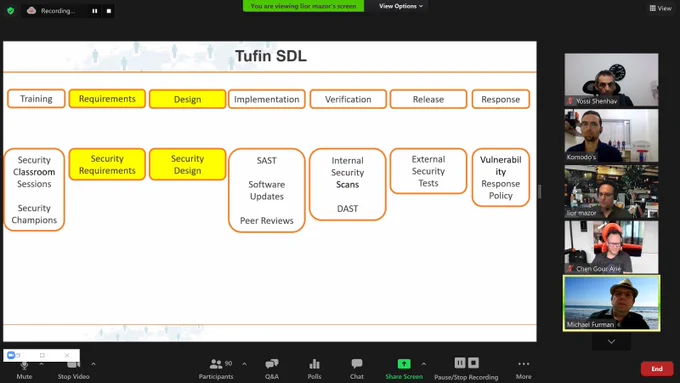This screenshot has width=680, height=383.
Task: Click the green Share Screen icon
Action: tap(404, 363)
